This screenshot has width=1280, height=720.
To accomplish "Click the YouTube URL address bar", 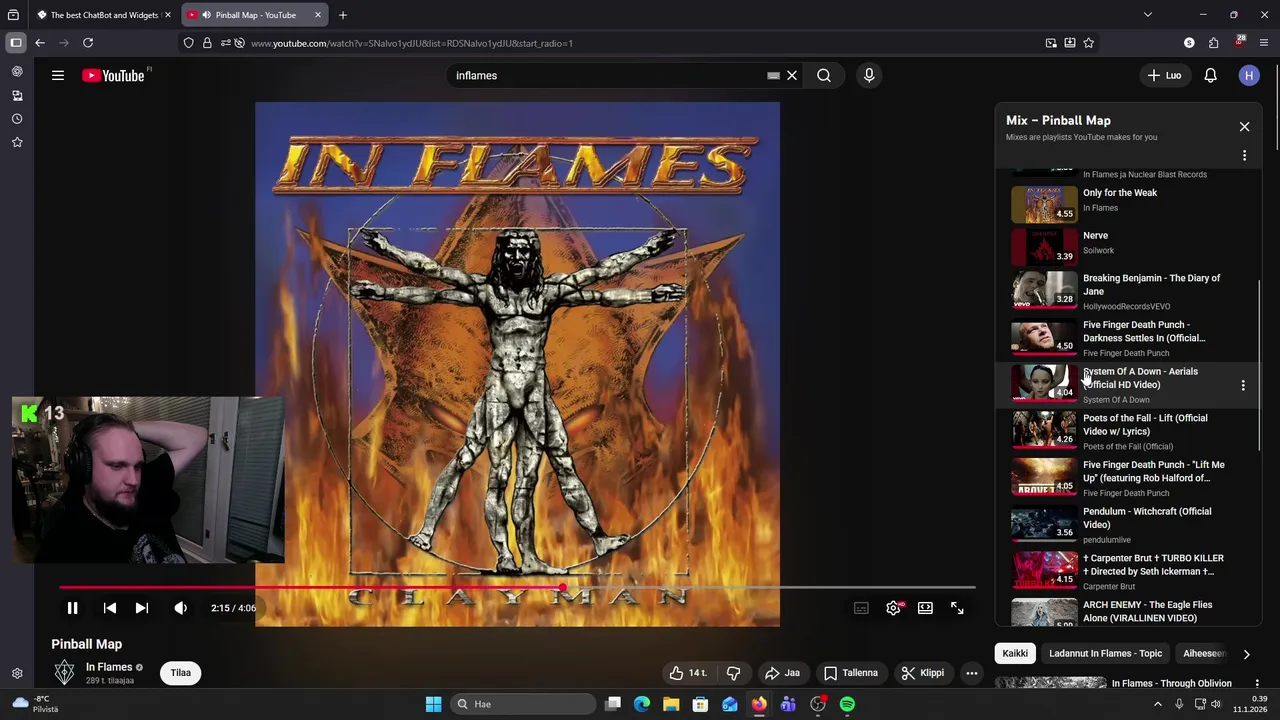I will [640, 43].
